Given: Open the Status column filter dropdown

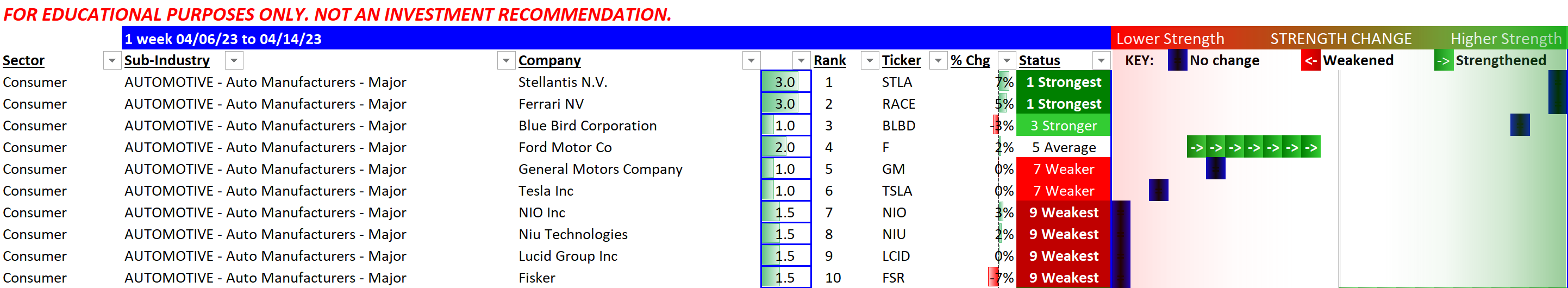Looking at the screenshot, I should [1101, 60].
